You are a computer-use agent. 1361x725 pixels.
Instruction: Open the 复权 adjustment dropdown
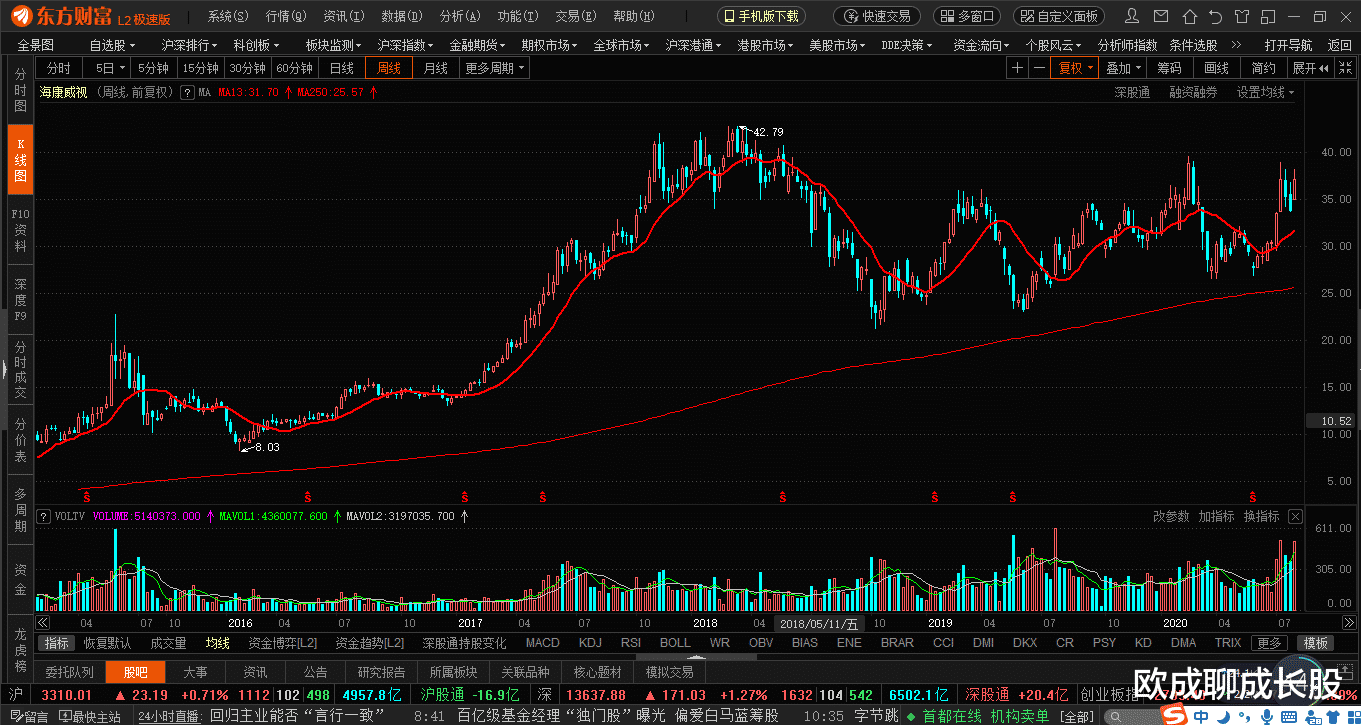[1076, 68]
